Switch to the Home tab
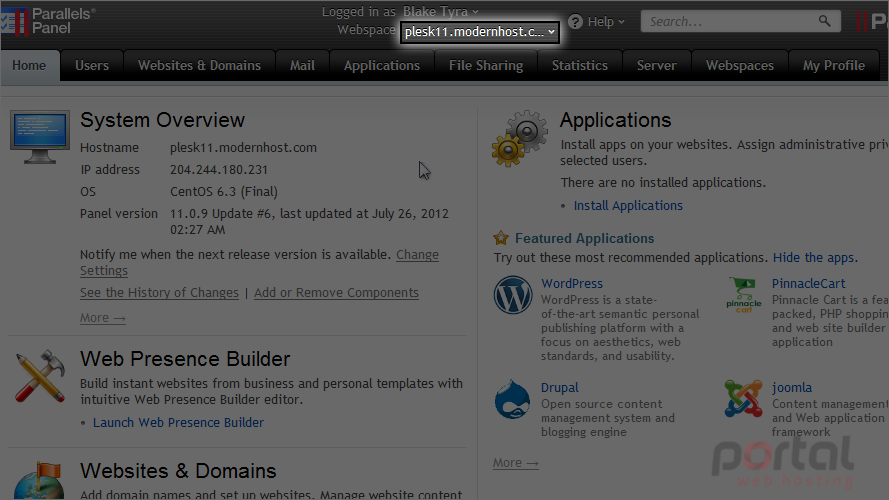Viewport: 889px width, 500px height. point(29,65)
